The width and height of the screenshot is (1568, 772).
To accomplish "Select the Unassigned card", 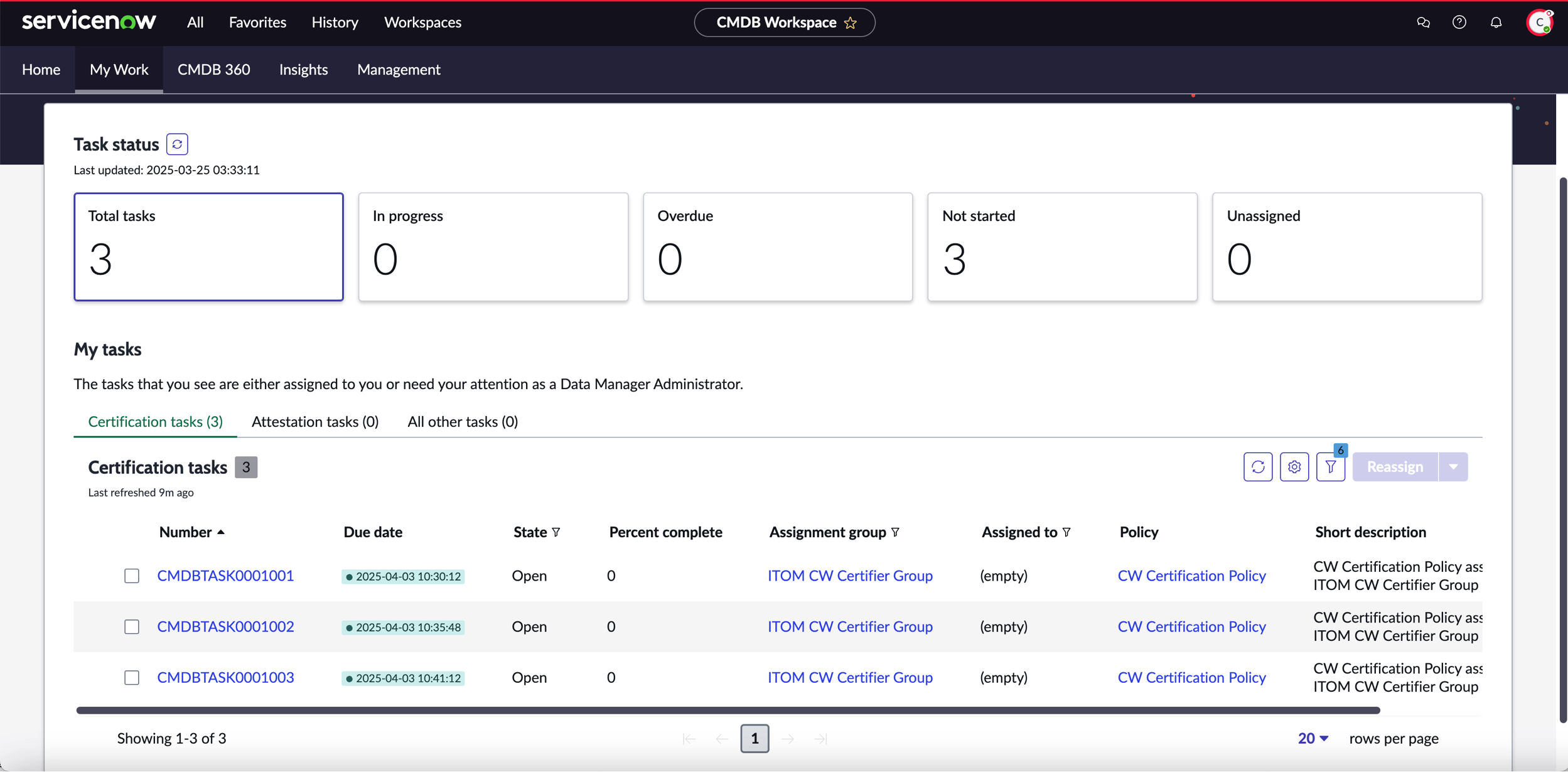I will point(1347,247).
